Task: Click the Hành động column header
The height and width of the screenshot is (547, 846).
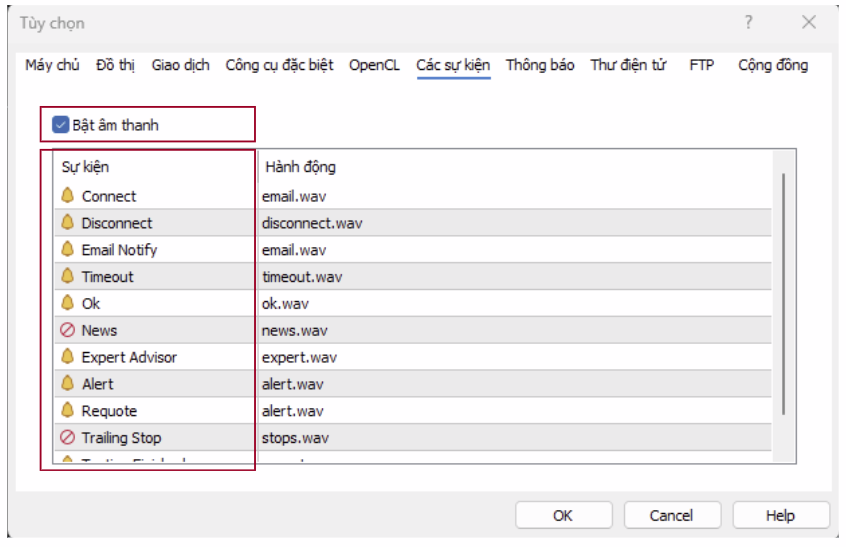Action: pos(300,167)
